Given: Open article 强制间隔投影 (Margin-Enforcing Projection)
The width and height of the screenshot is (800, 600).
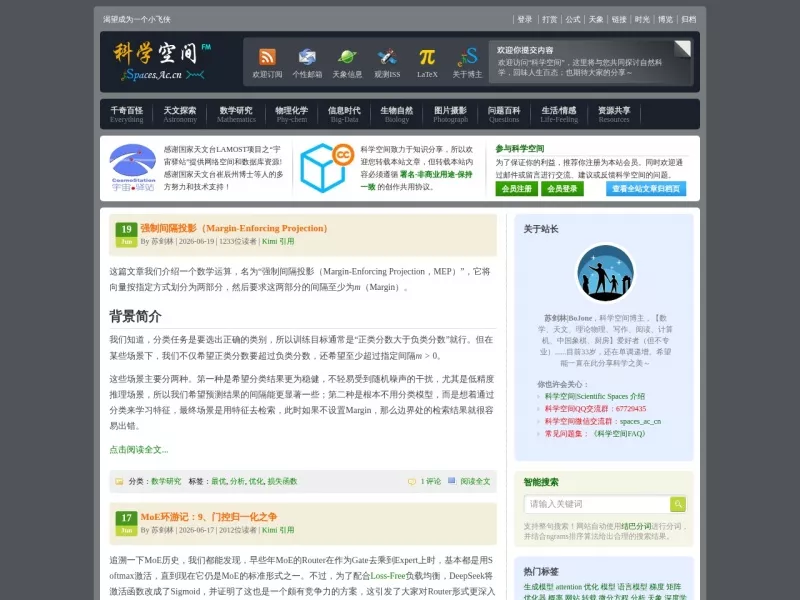Looking at the screenshot, I should pyautogui.click(x=234, y=228).
